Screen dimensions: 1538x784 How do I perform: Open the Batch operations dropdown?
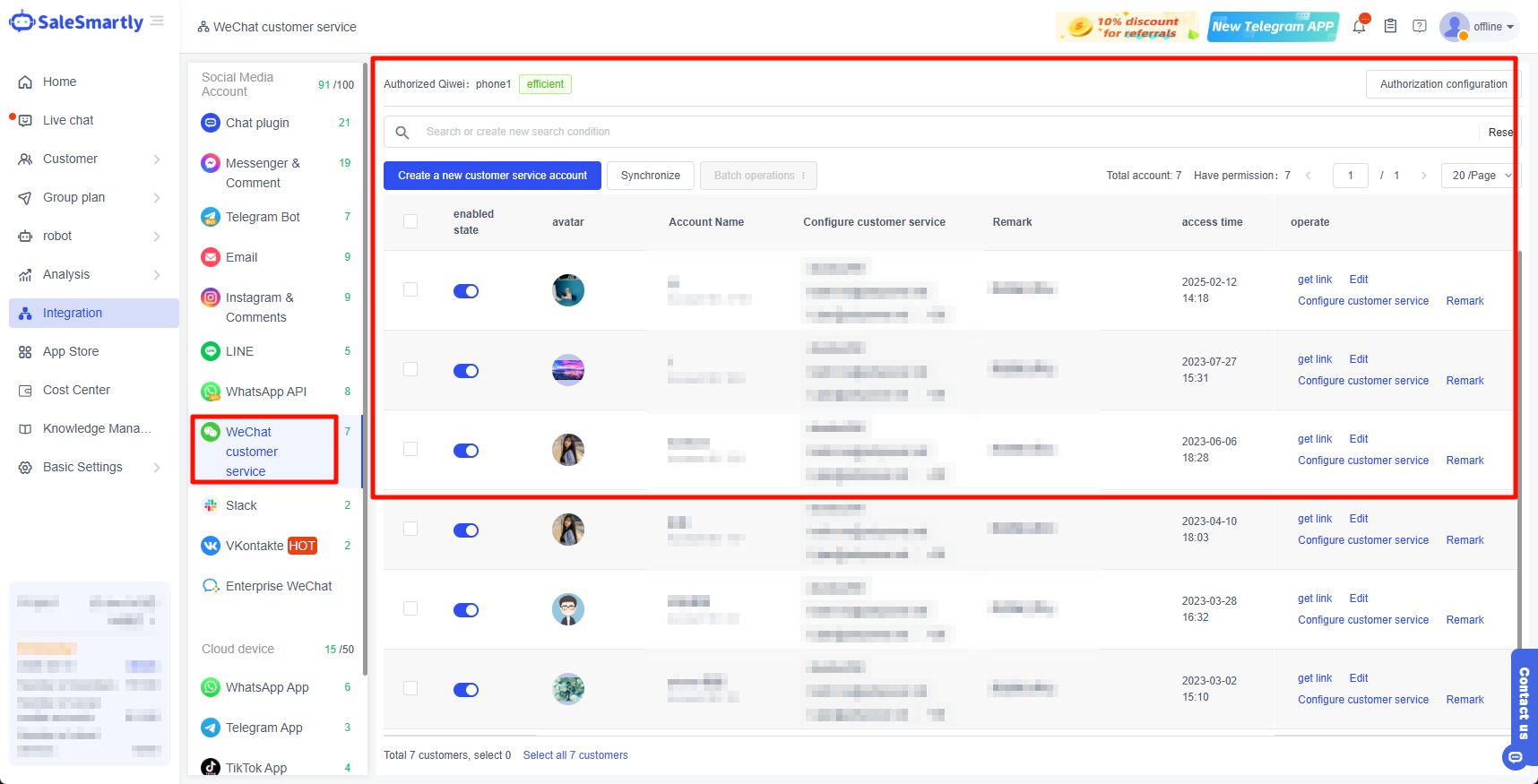758,176
